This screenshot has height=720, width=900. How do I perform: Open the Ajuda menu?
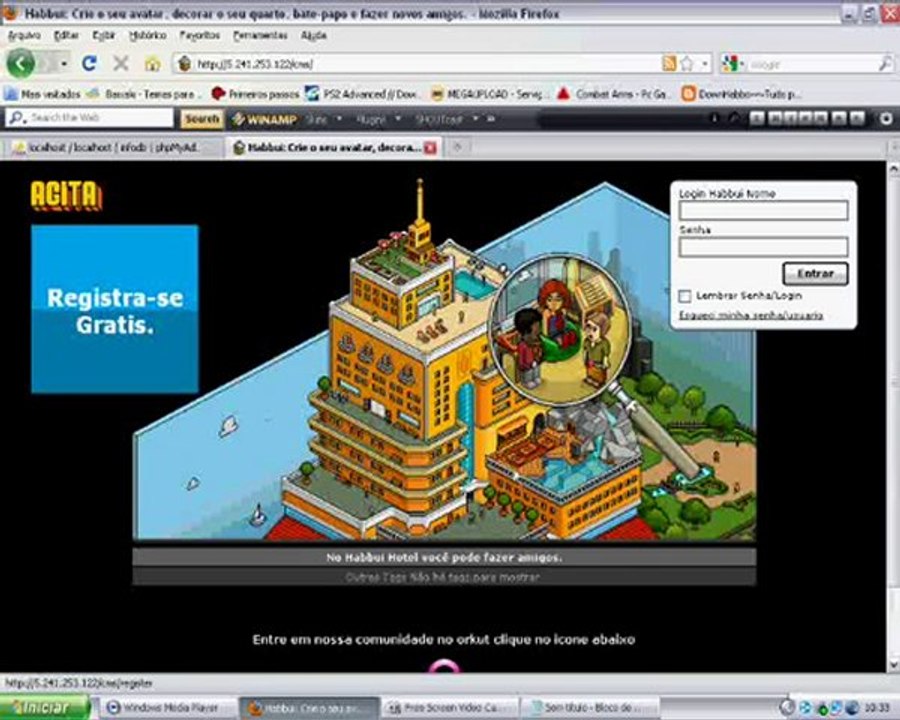[313, 36]
